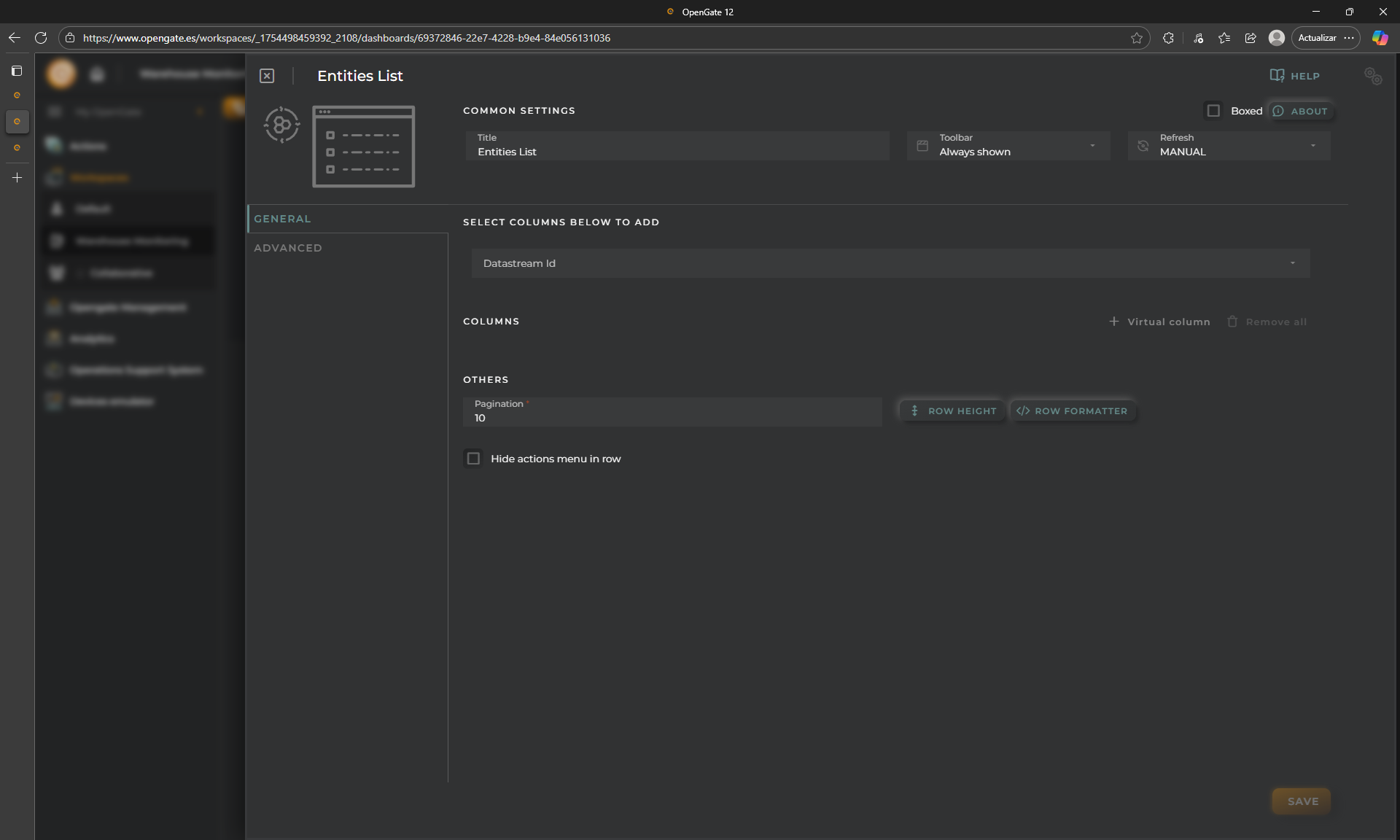Enable the Boxed checkbox
Screen dimensions: 1400x840
[x=1213, y=111]
